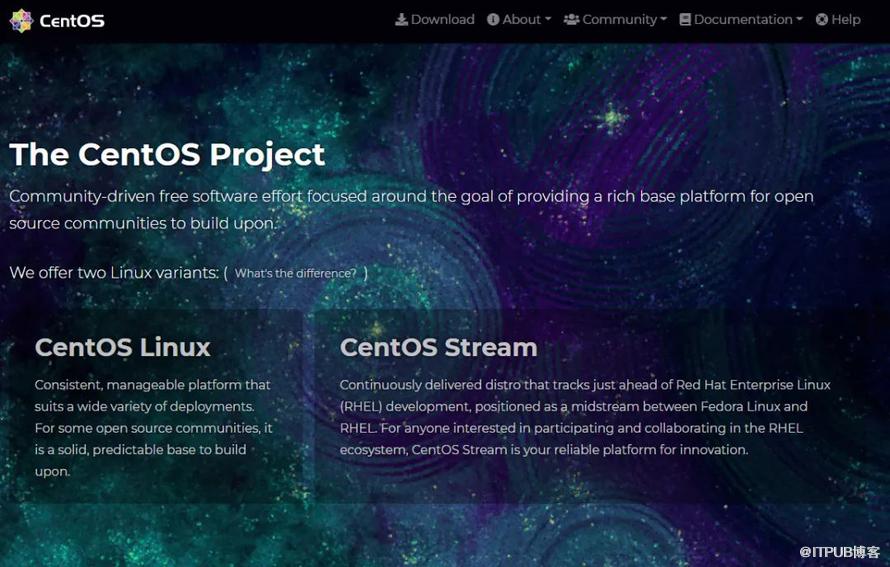Click "The CentOS Project" main heading
Viewport: 890px width, 567px height.
[x=167, y=155]
